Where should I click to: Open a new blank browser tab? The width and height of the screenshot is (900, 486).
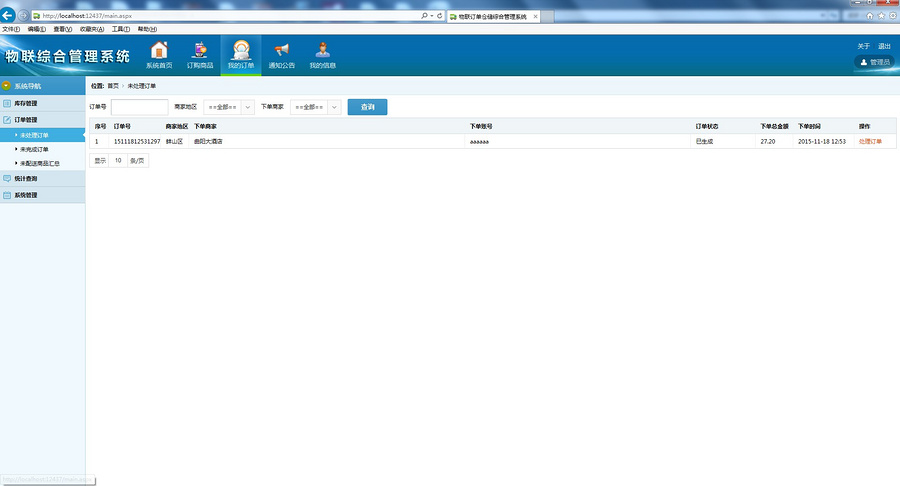click(x=548, y=17)
